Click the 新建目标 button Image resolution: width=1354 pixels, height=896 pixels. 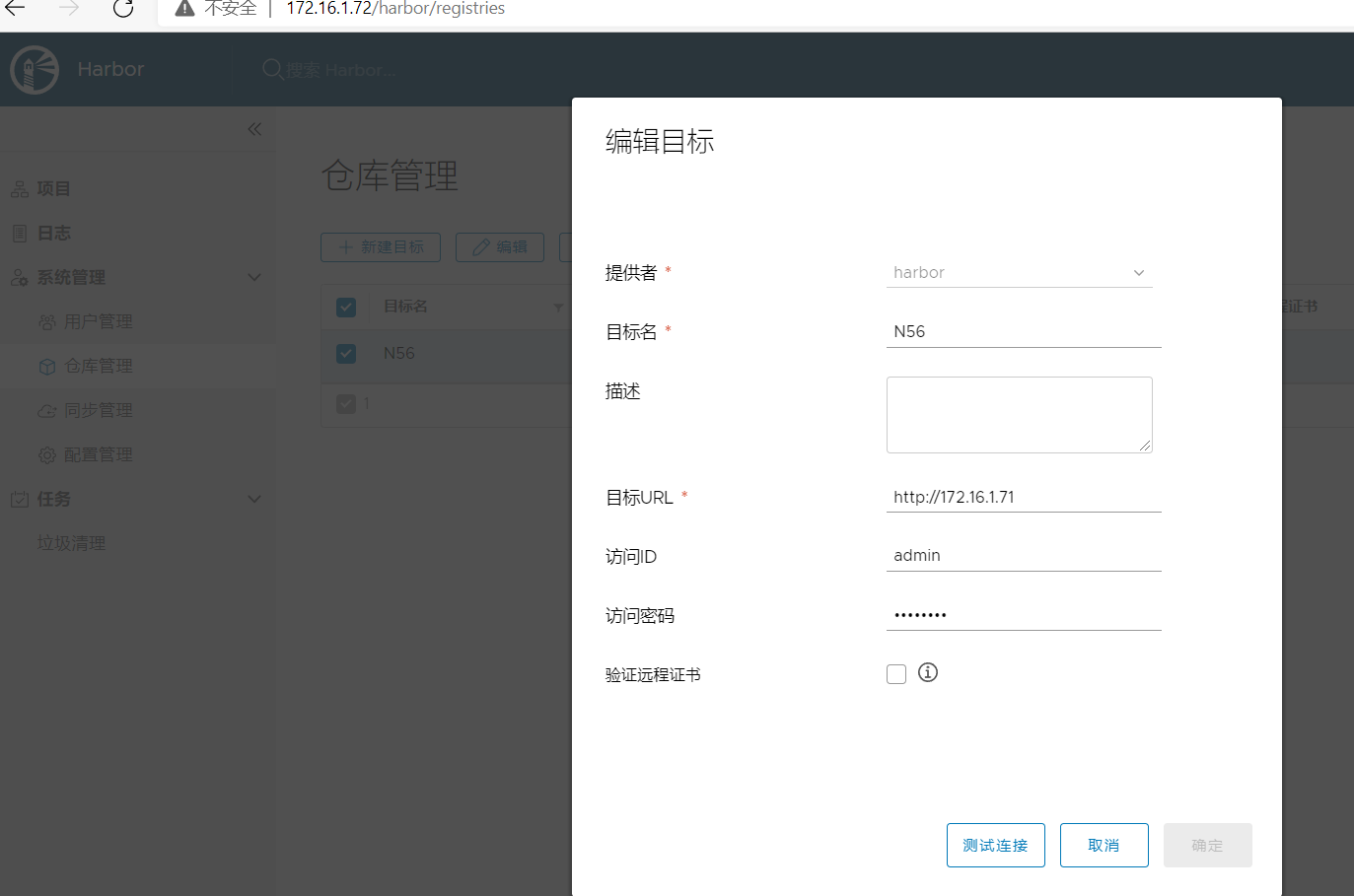[381, 247]
